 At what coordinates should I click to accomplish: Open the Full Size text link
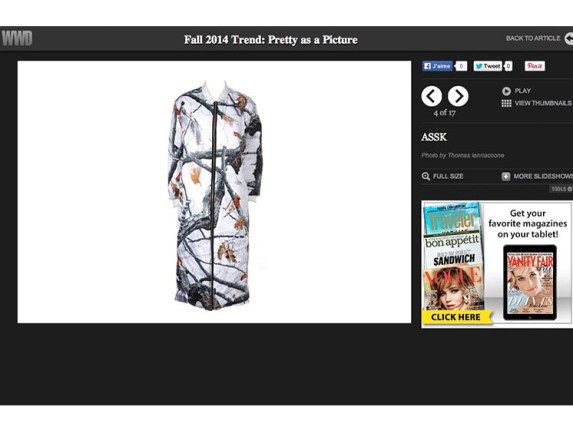click(448, 176)
